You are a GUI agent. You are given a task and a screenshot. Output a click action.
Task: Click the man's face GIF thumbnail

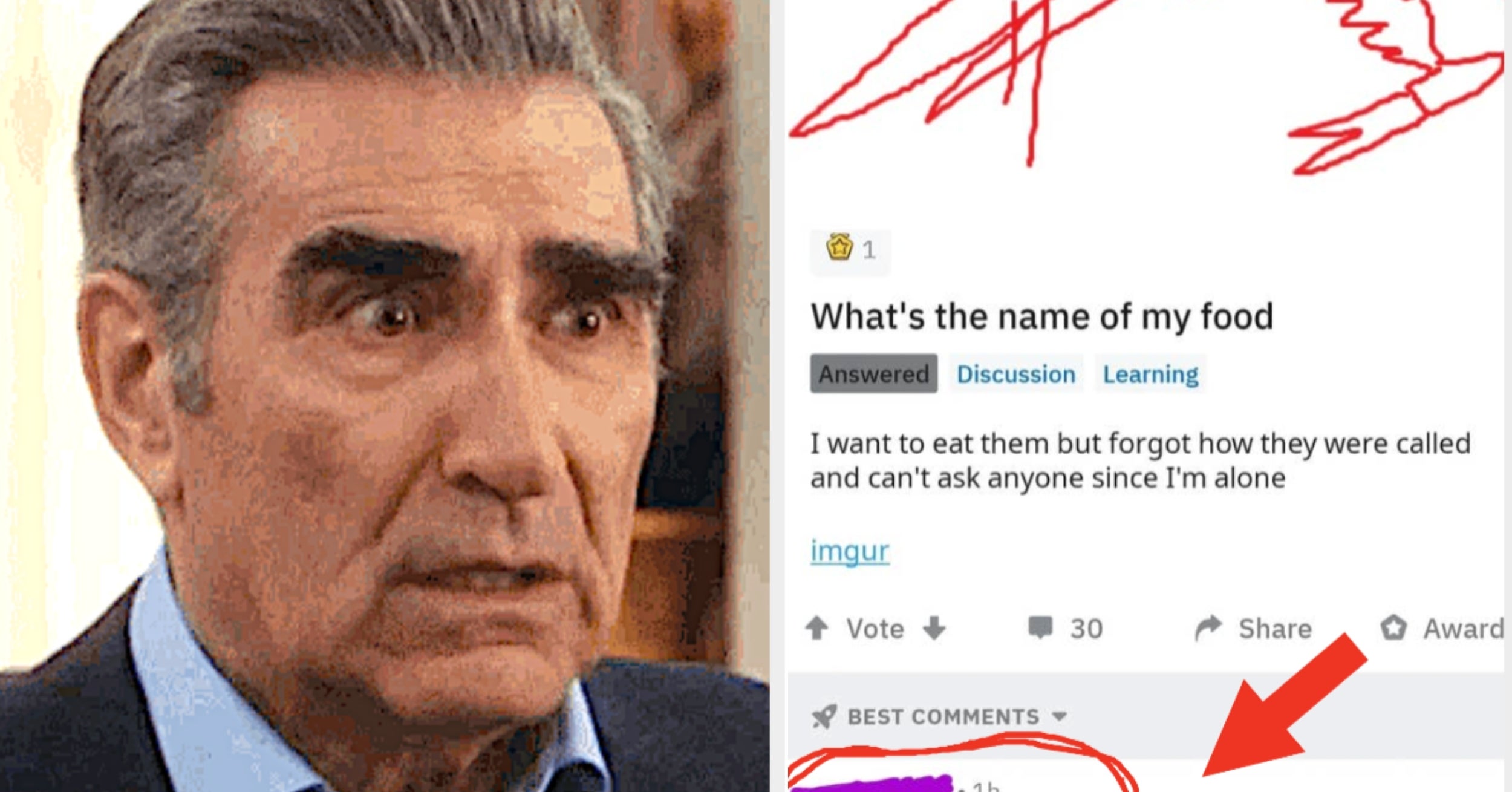(385, 396)
